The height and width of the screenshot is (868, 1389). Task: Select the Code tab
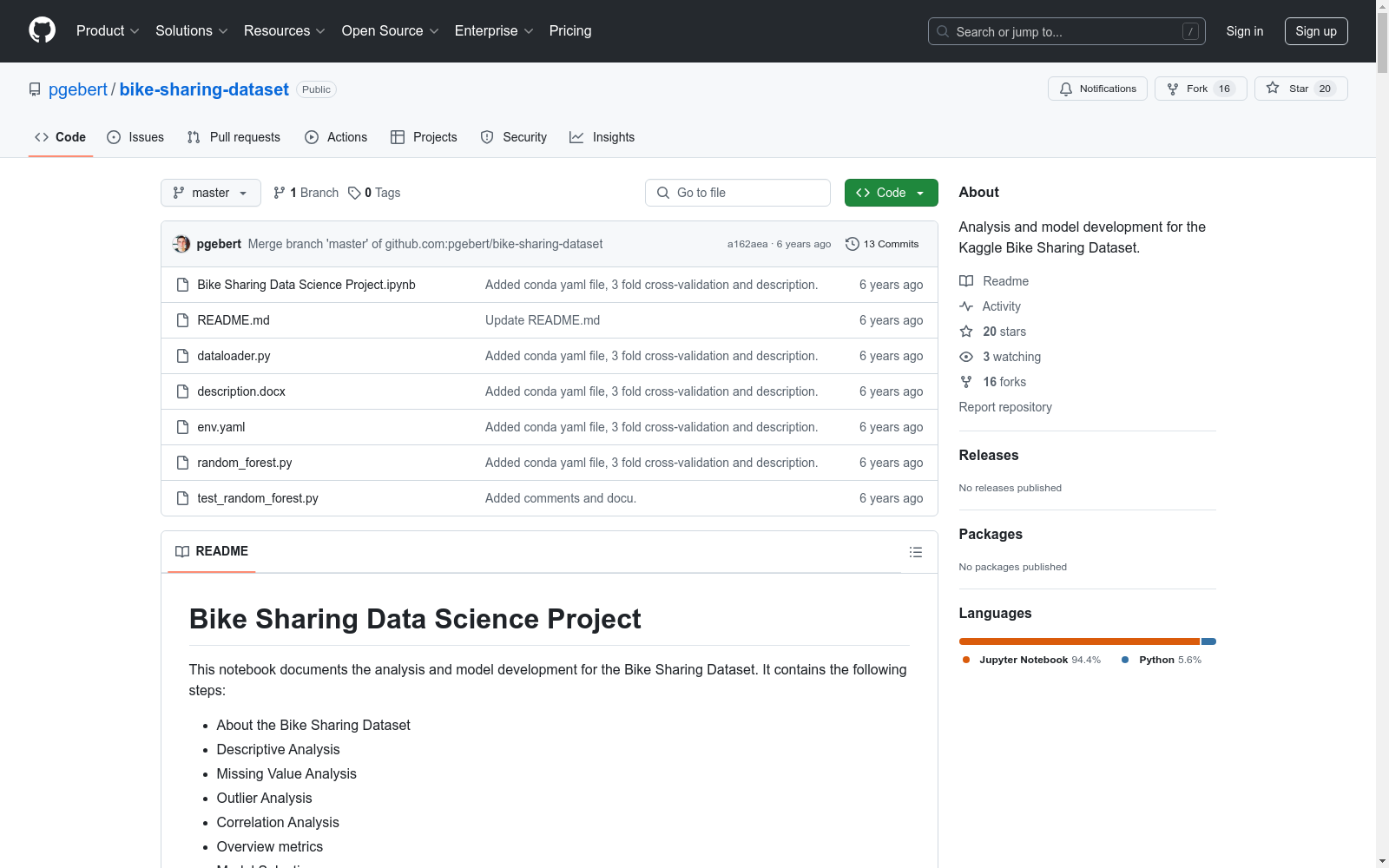point(61,137)
